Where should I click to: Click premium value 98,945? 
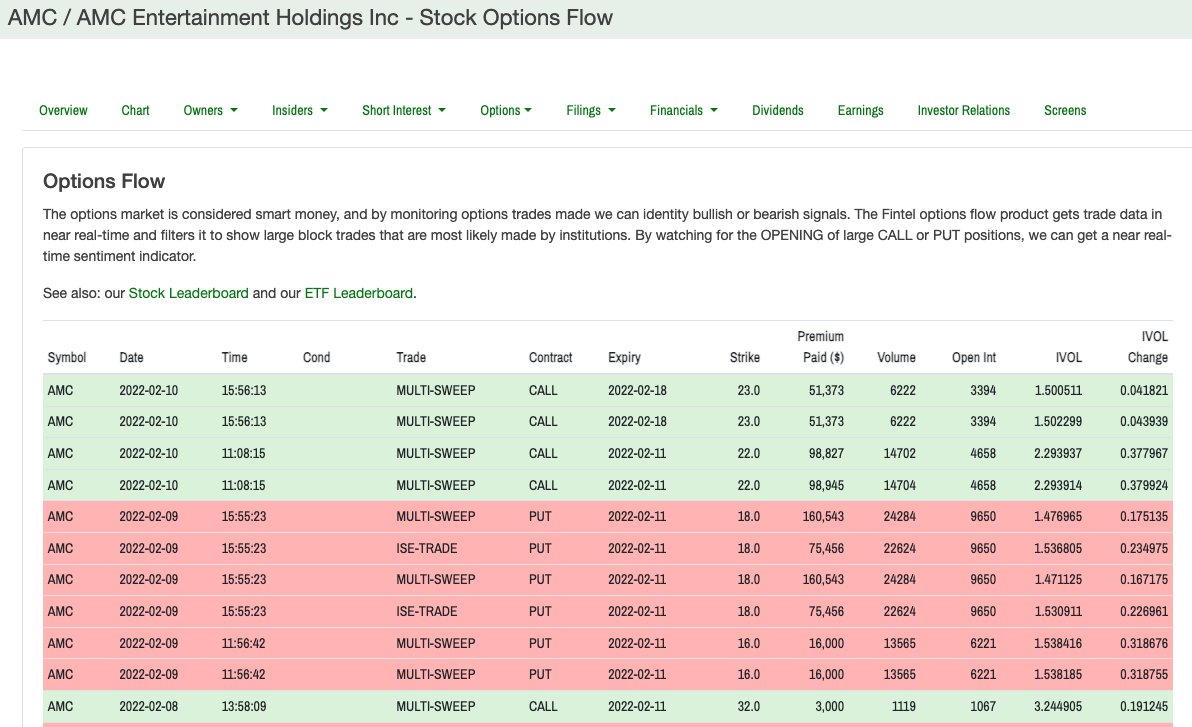pyautogui.click(x=826, y=485)
